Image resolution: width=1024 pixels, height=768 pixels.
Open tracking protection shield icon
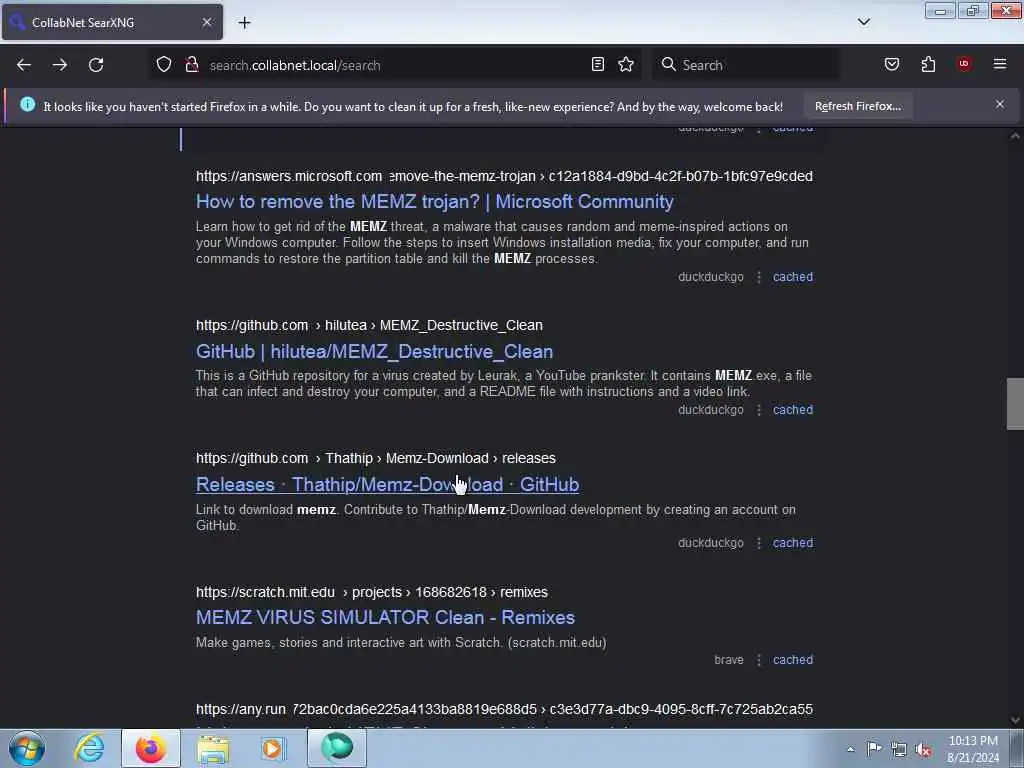pos(164,64)
